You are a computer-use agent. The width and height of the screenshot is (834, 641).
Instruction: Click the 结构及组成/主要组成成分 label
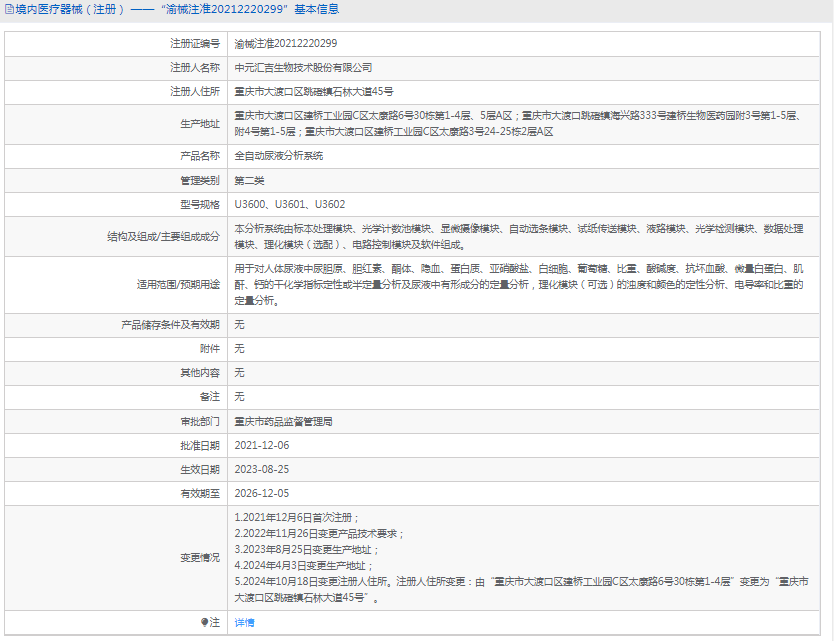pyautogui.click(x=163, y=237)
